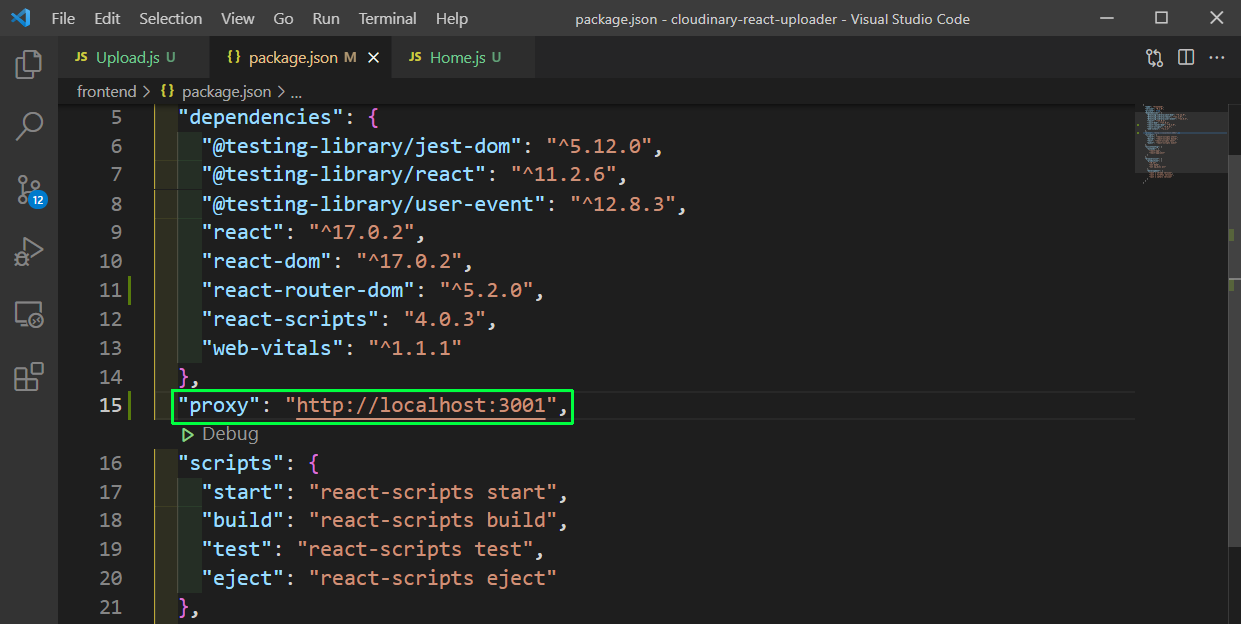This screenshot has height=624, width=1241.
Task: Open the Run and Debug view
Action: 29,251
